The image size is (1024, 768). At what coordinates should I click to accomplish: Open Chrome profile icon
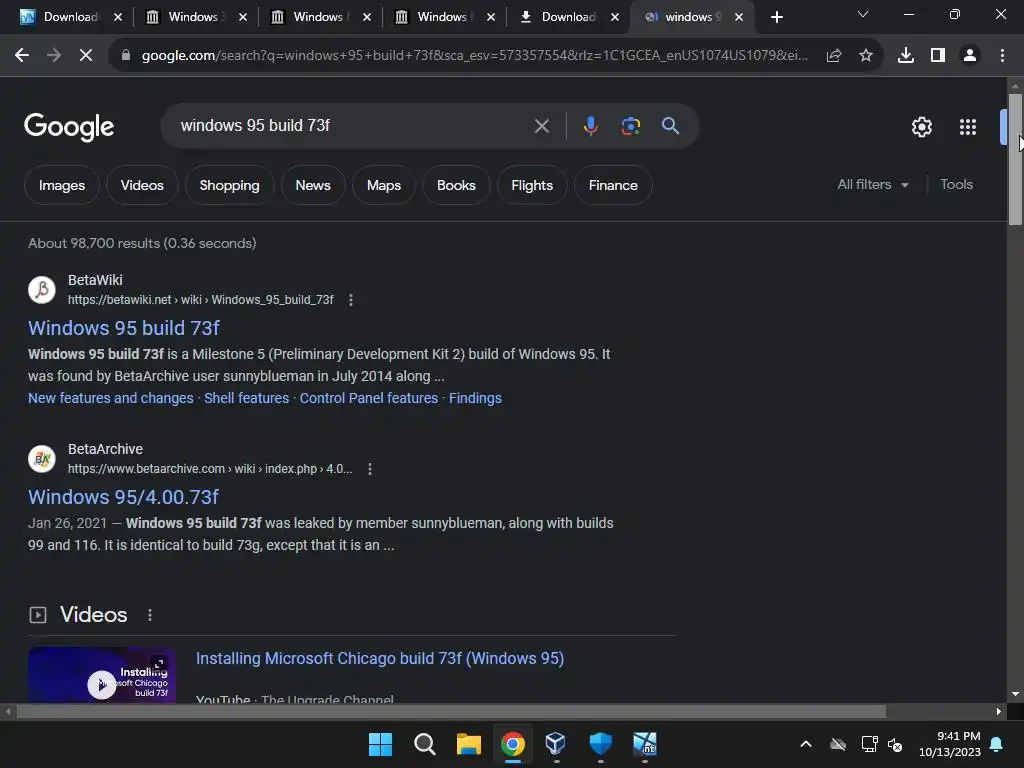(970, 56)
